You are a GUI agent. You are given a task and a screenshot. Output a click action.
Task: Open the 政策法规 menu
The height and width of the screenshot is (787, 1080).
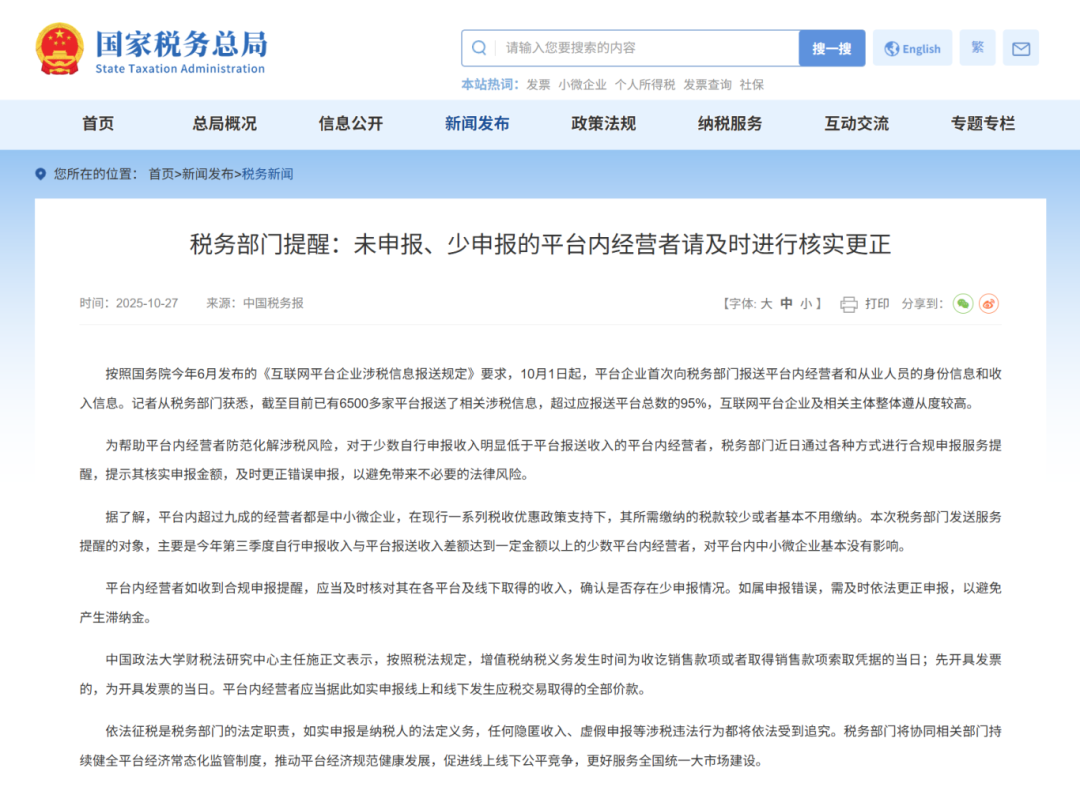click(x=601, y=124)
